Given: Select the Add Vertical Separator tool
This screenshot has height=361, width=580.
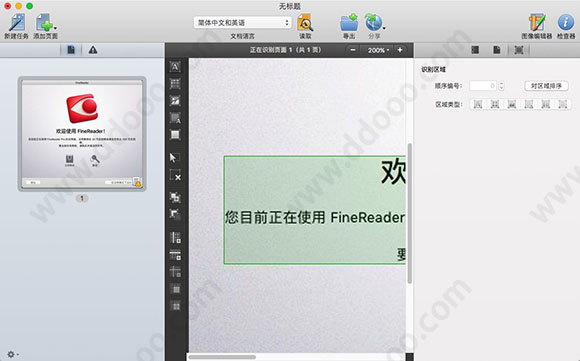Looking at the screenshot, I should point(175,237).
